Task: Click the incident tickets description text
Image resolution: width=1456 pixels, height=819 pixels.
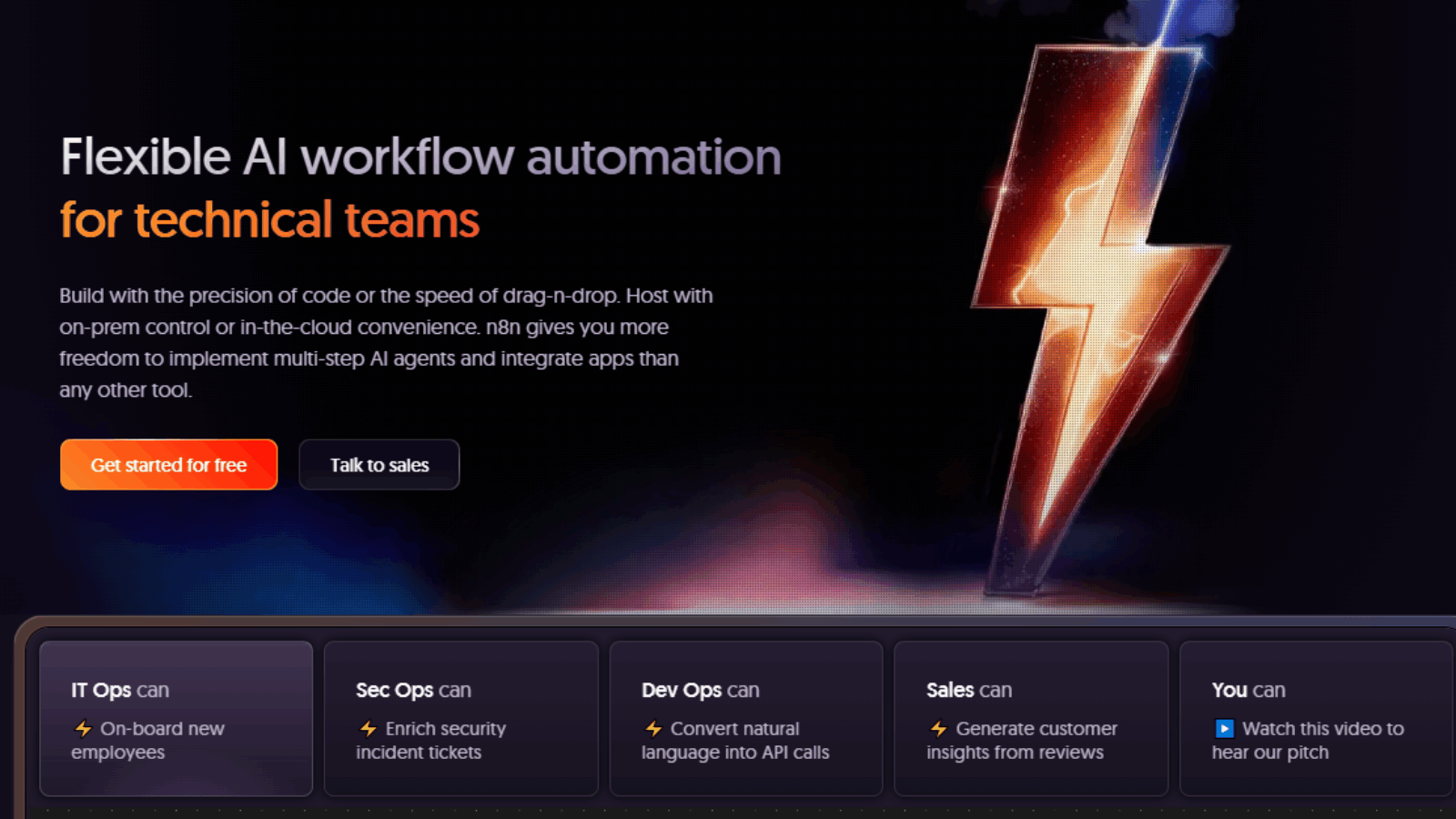Action: (419, 753)
